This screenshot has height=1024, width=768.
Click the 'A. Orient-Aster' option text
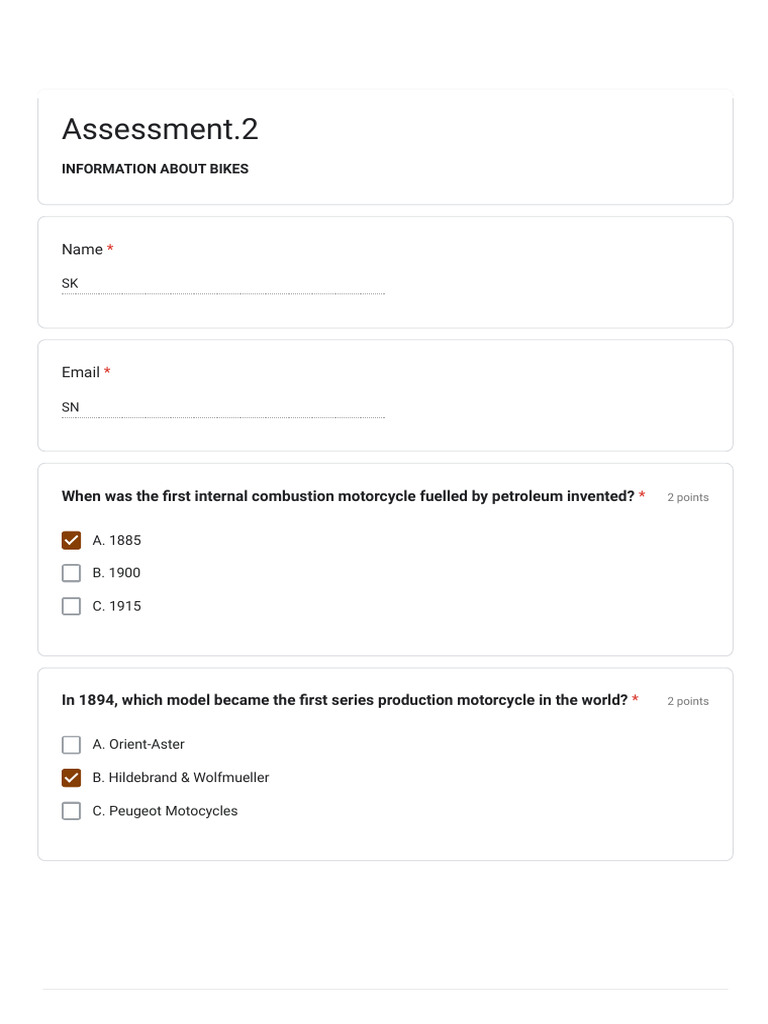tap(139, 745)
